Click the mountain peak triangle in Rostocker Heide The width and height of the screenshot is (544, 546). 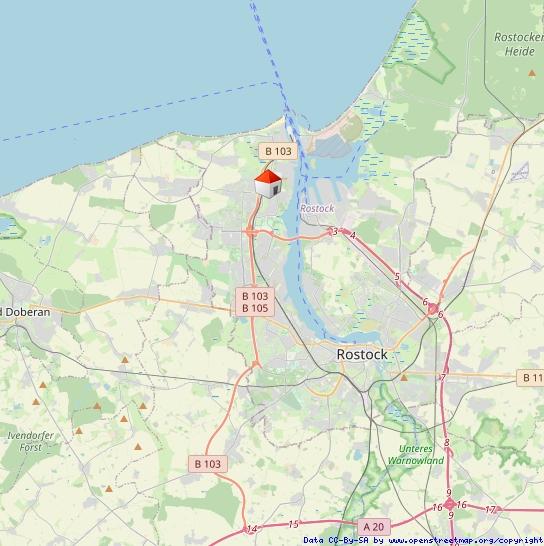pos(531,73)
